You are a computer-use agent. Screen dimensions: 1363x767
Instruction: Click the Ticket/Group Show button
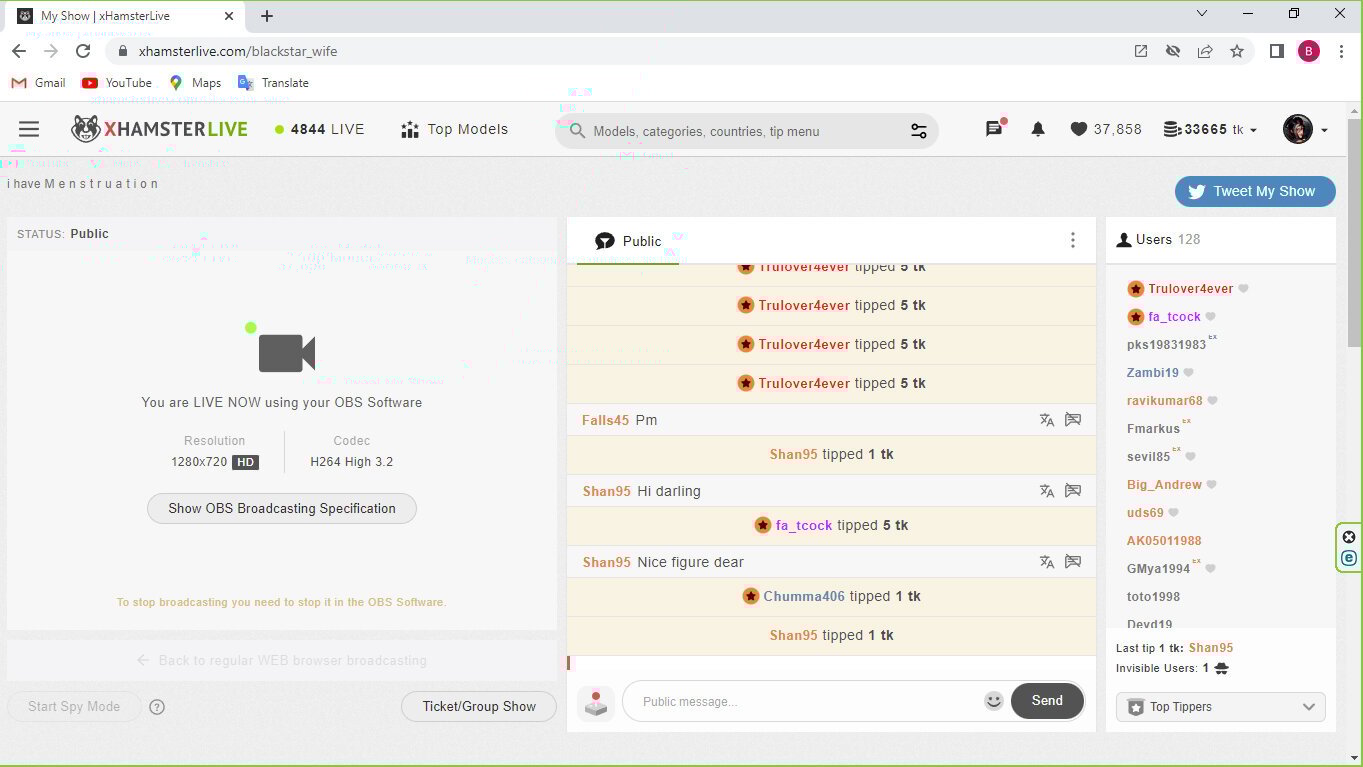(478, 706)
